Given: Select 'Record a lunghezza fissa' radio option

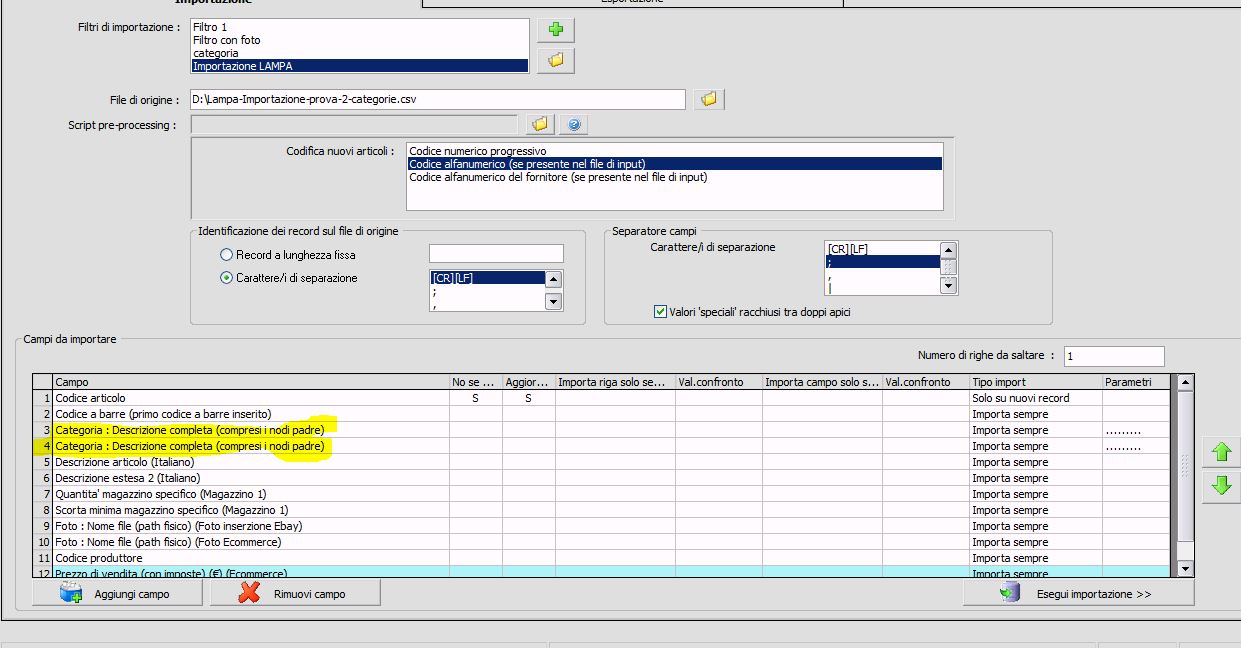Looking at the screenshot, I should click(x=226, y=255).
